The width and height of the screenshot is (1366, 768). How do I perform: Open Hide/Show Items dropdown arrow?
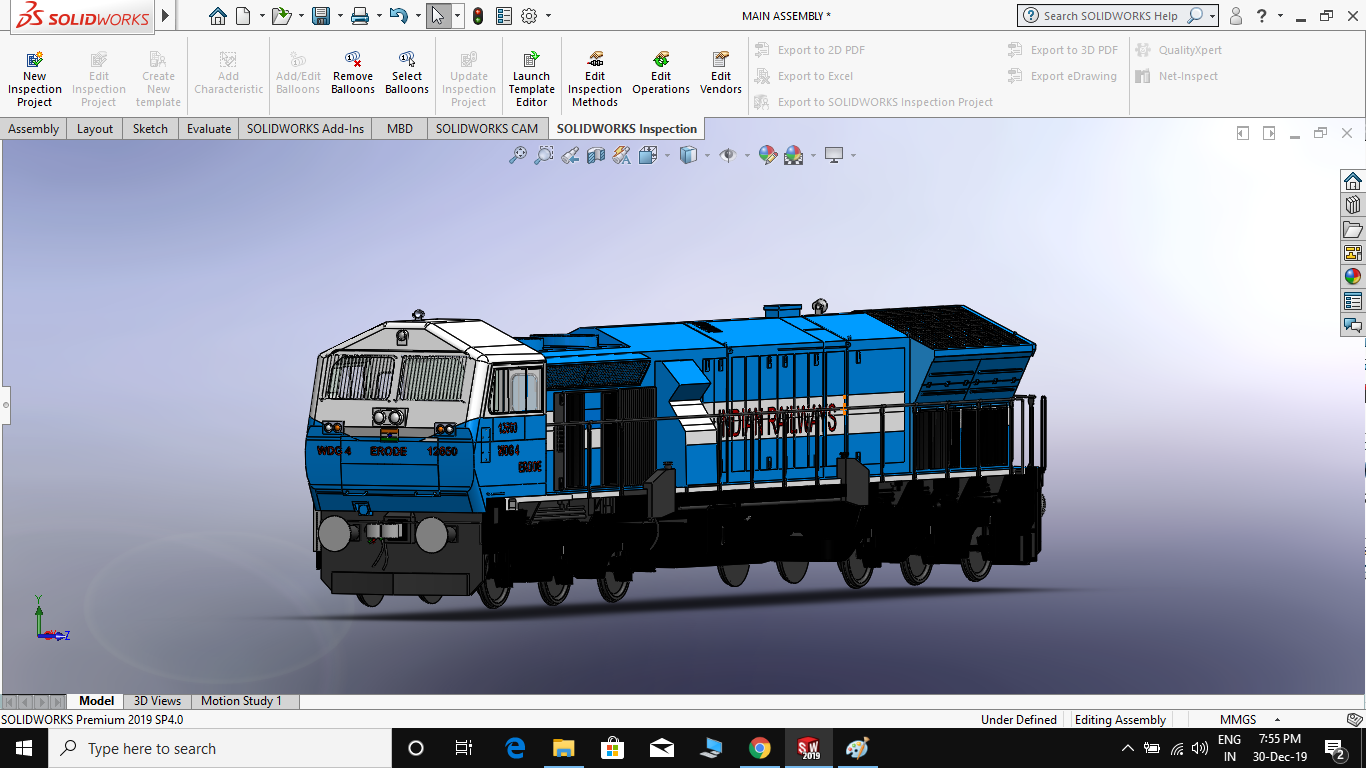point(747,155)
